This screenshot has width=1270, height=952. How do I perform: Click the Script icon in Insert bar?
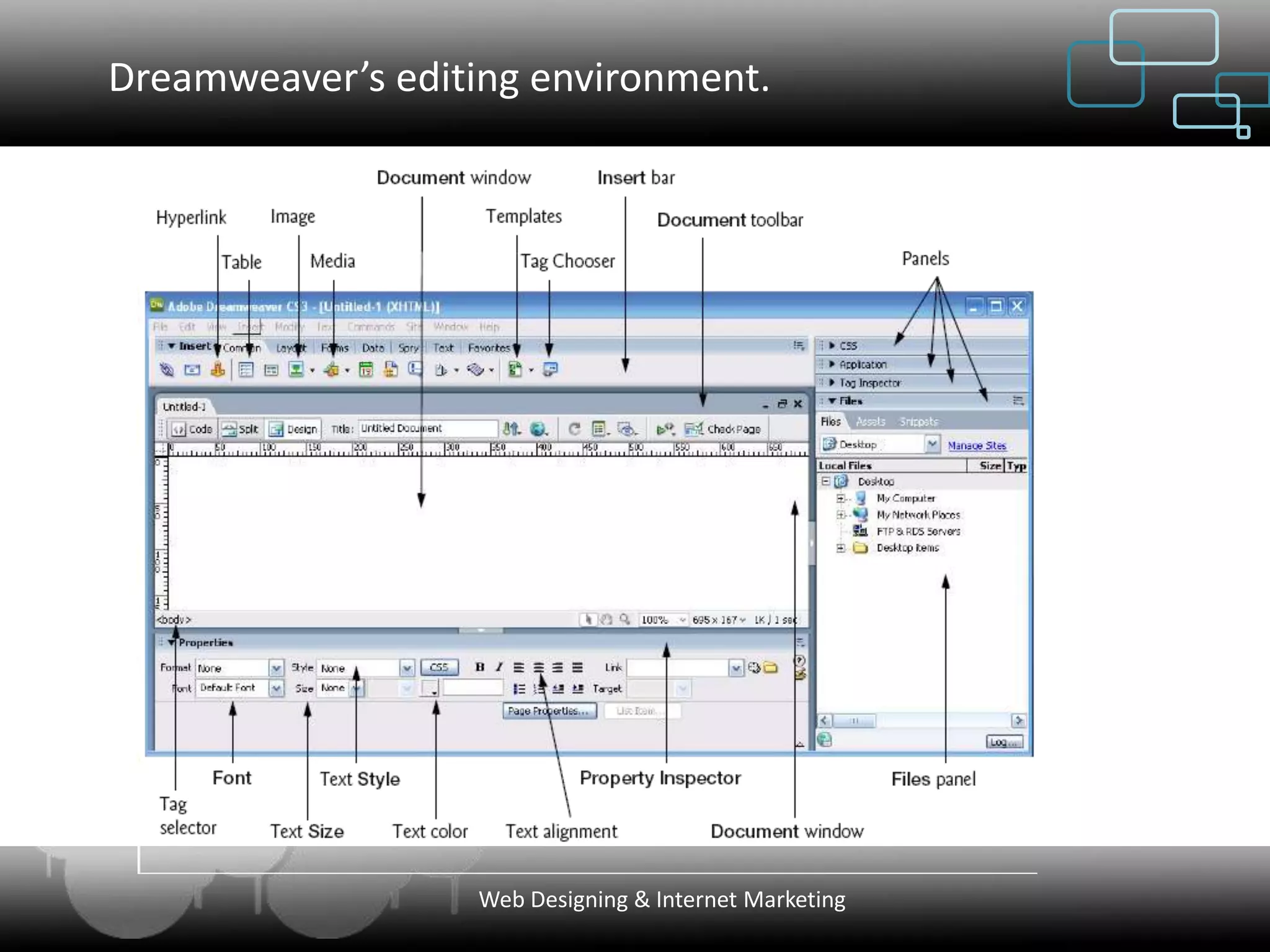475,370
